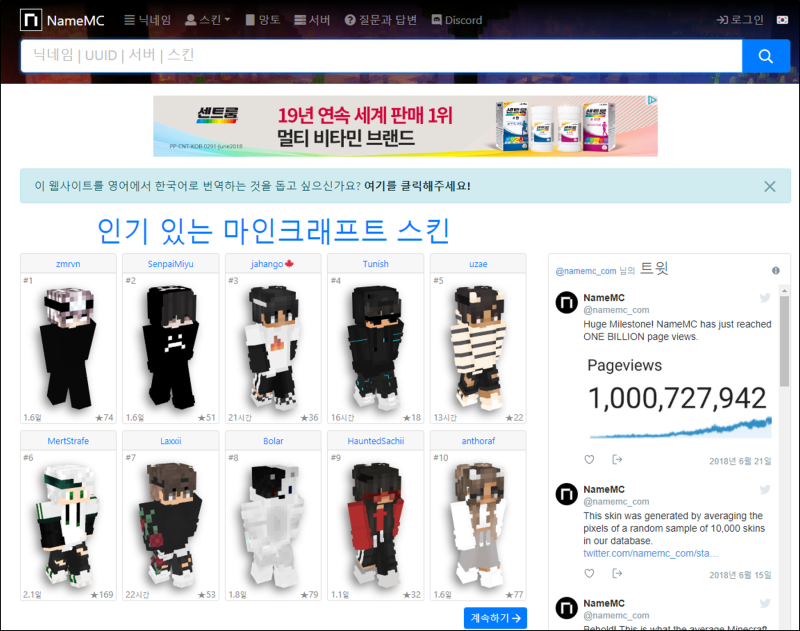Image resolution: width=800 pixels, height=631 pixels.
Task: Open Laxxii profile link
Action: click(x=170, y=441)
